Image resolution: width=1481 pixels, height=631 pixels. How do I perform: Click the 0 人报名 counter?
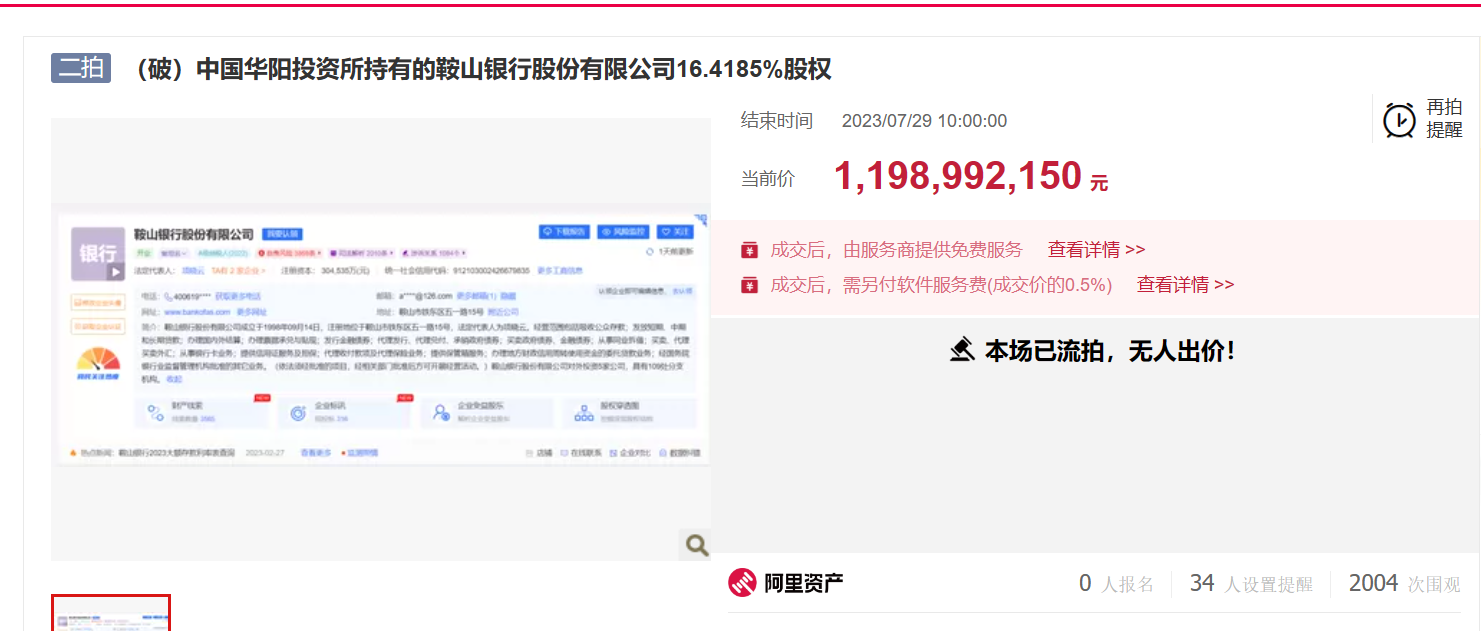click(1116, 584)
